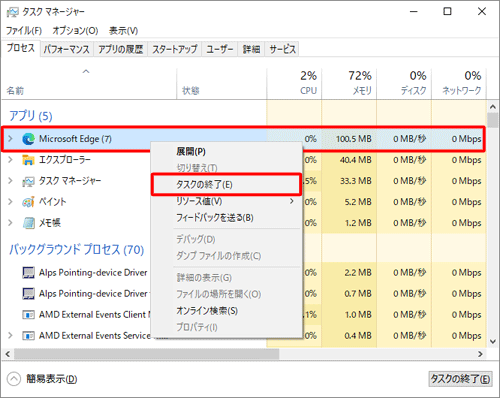Click memory value 5.2 MB
Viewport: 500px width, 398px height.
[358, 202]
